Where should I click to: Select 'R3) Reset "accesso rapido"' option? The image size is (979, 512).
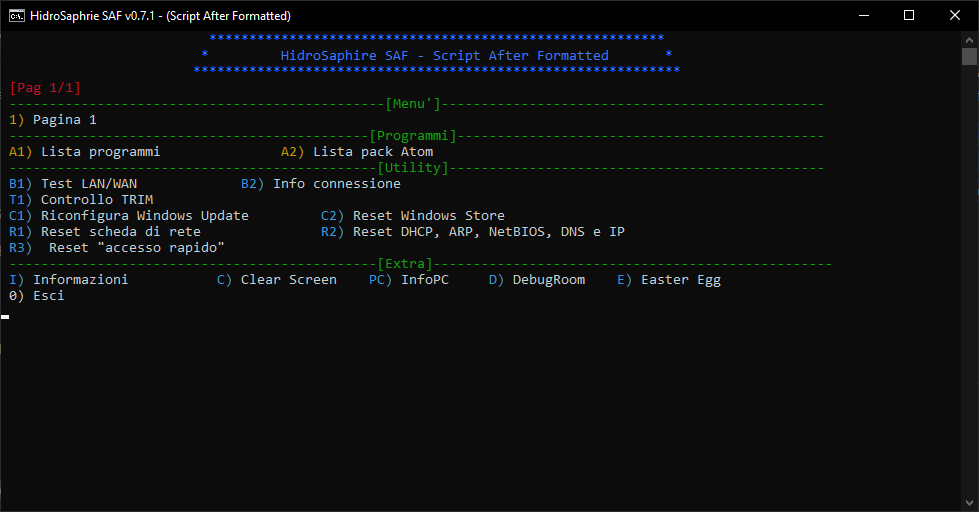tap(117, 248)
